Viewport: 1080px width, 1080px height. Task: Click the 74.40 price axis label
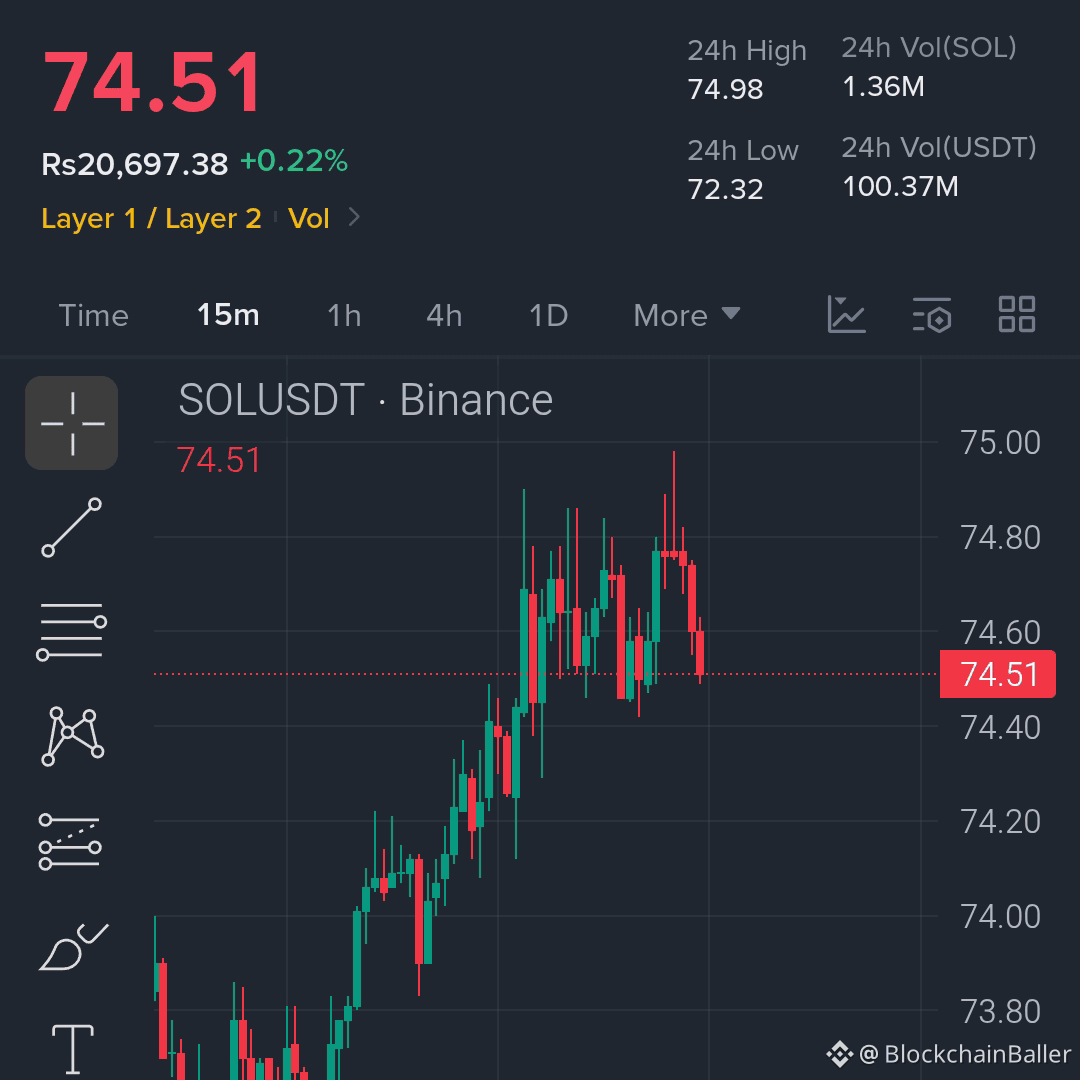coord(1000,727)
